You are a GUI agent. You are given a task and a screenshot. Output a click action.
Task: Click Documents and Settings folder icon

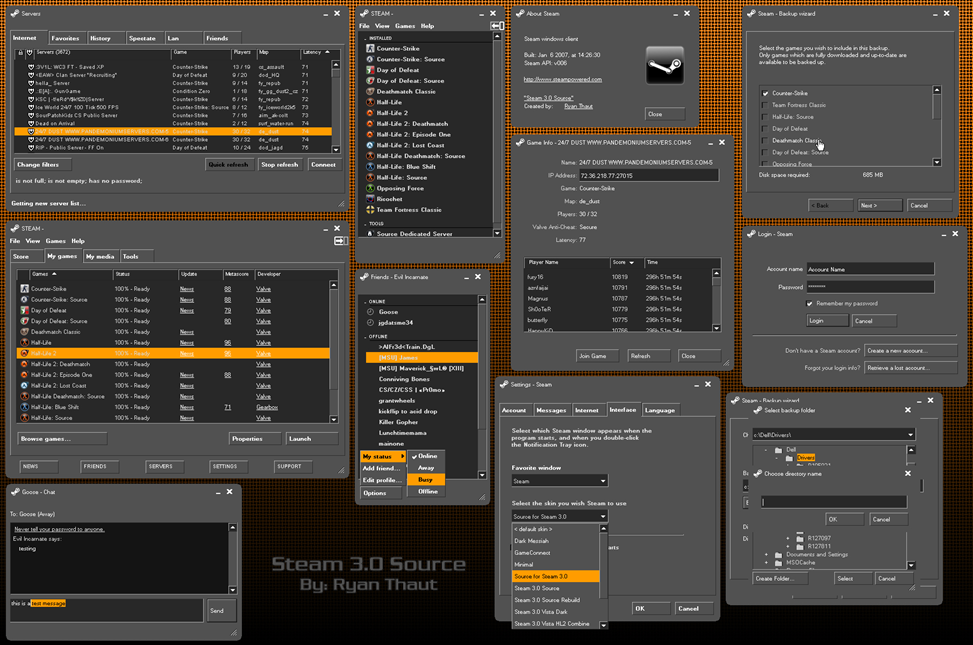(778, 555)
